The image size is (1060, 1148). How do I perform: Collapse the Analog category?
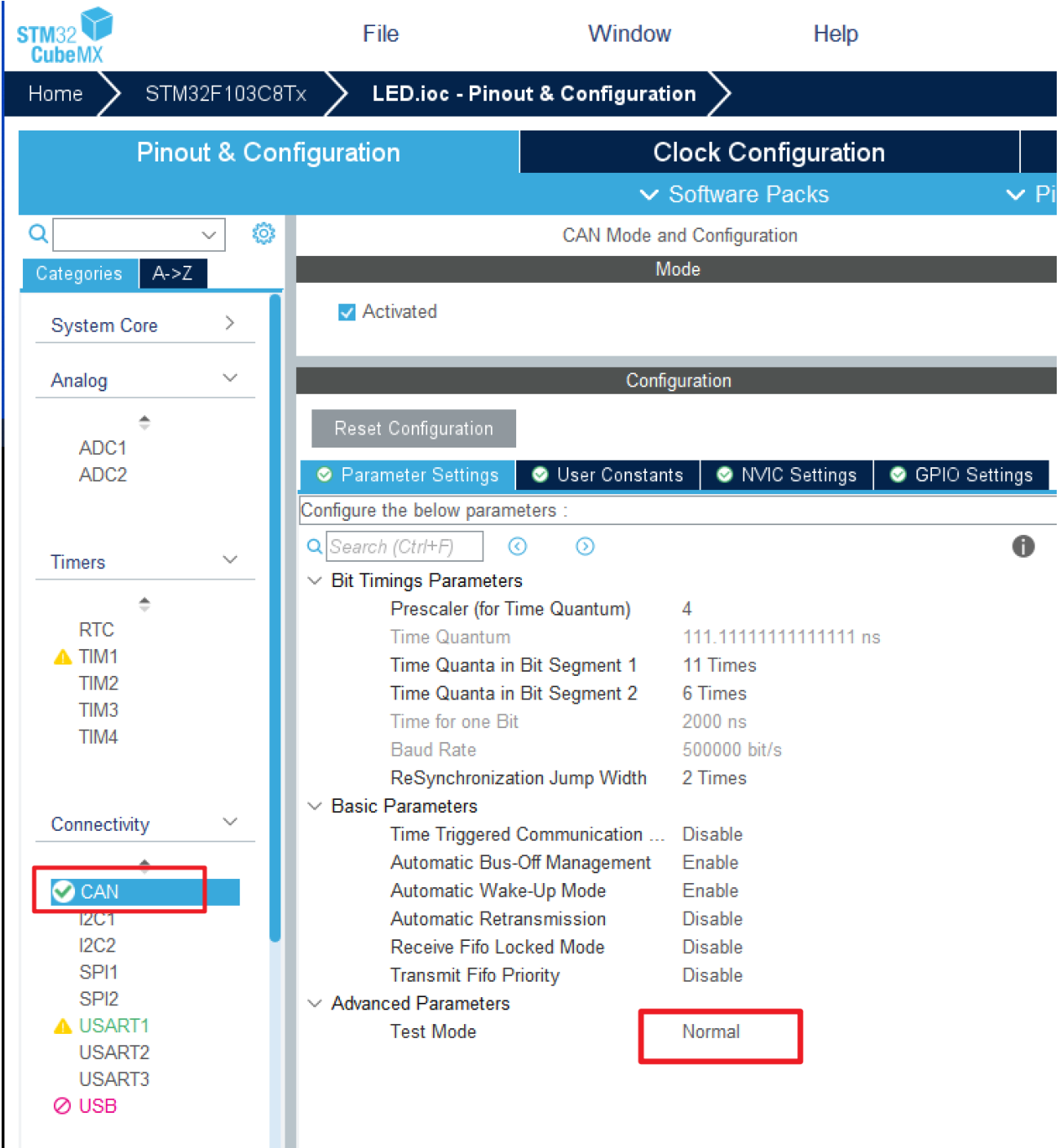click(x=230, y=378)
